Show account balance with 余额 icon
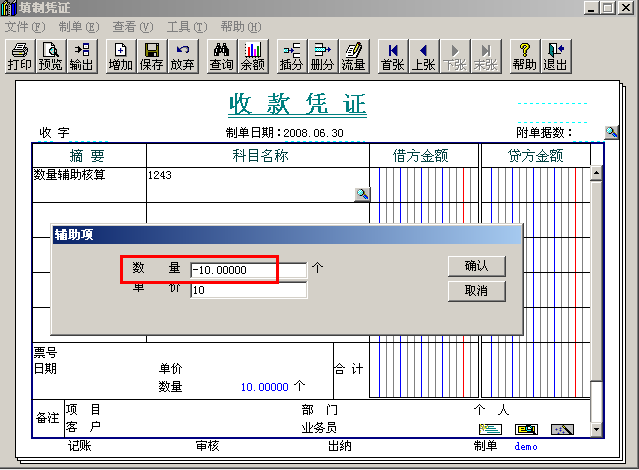Viewport: 639px width, 470px height. point(253,56)
